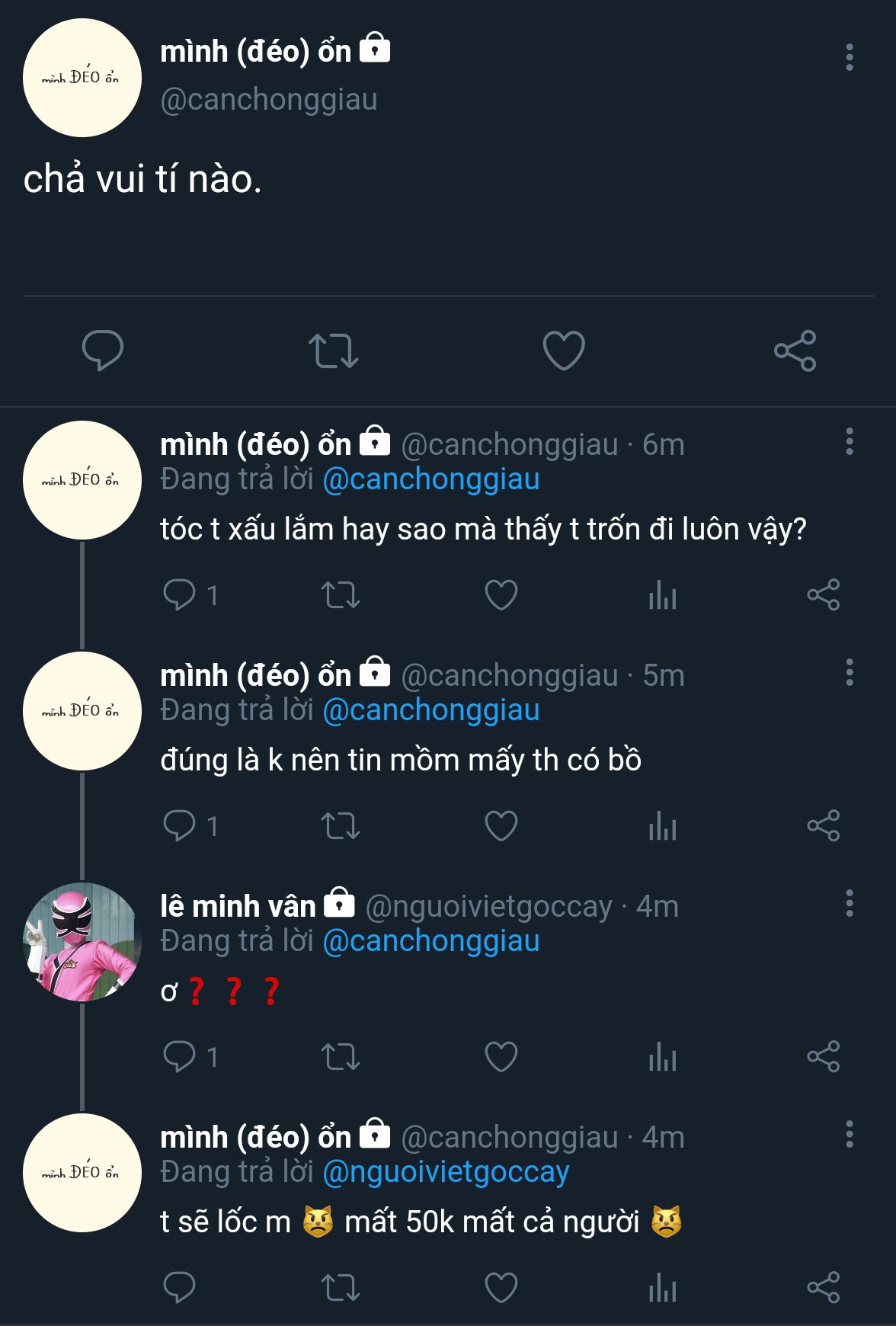Share the main tweet "chả vui tí nào."
896x1326 pixels.
795,351
